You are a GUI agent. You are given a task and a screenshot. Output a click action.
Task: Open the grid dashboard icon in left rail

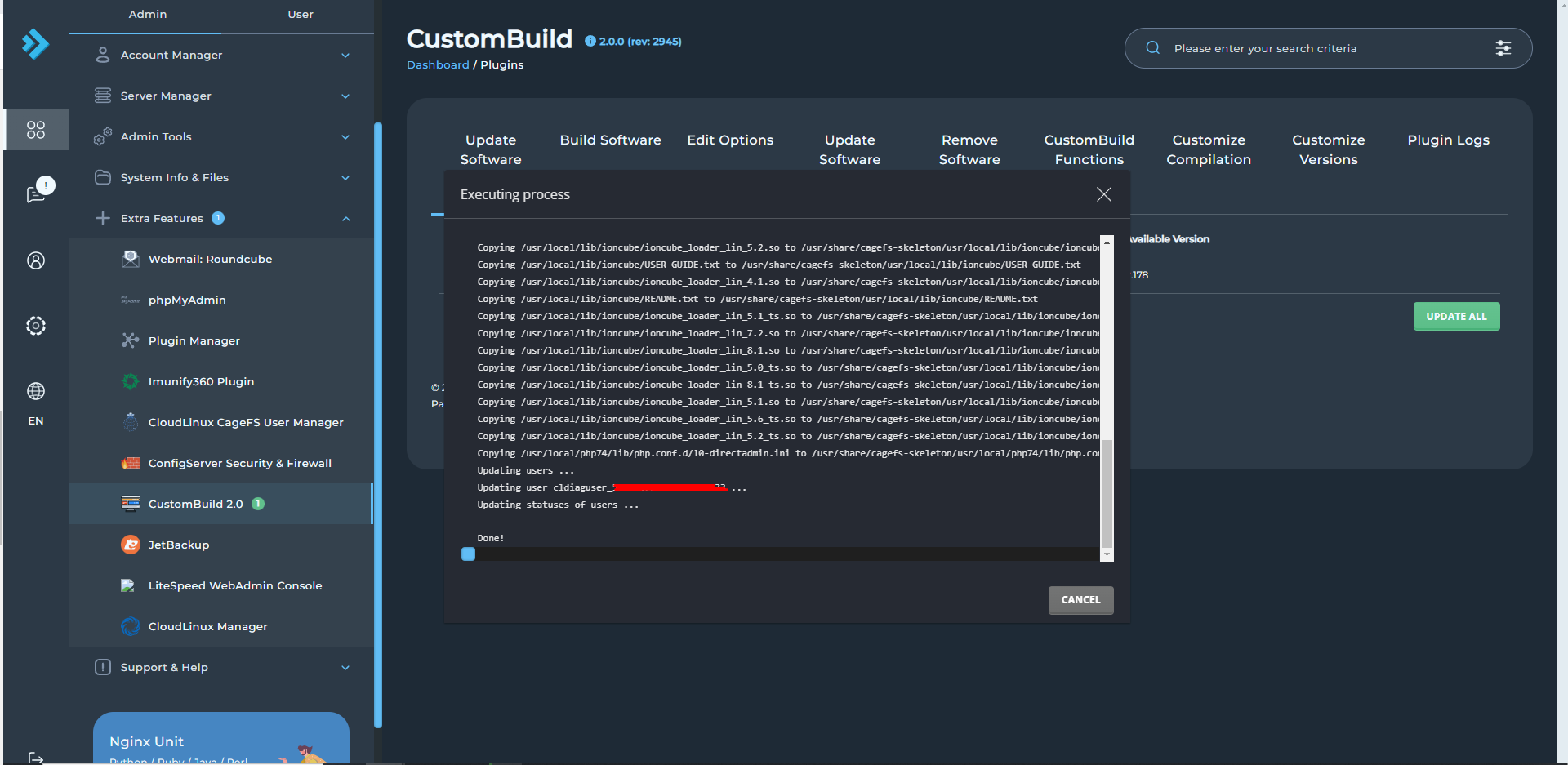[36, 130]
